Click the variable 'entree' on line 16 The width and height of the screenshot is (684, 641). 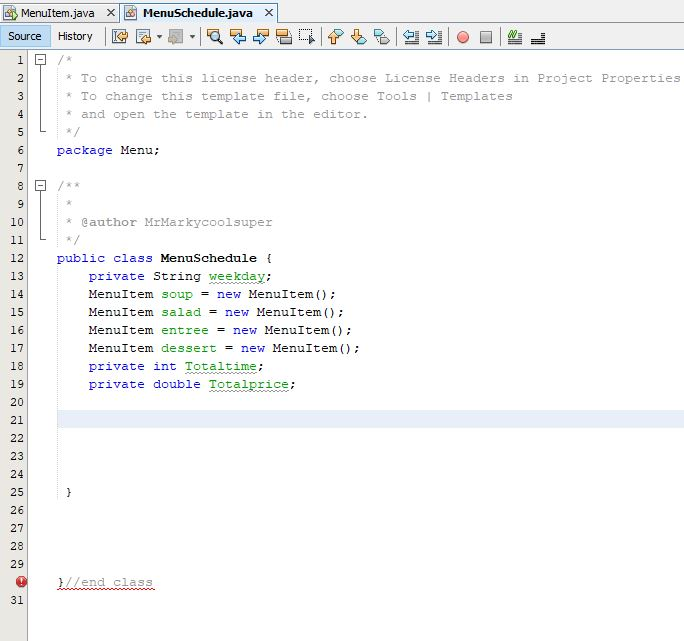tap(185, 330)
